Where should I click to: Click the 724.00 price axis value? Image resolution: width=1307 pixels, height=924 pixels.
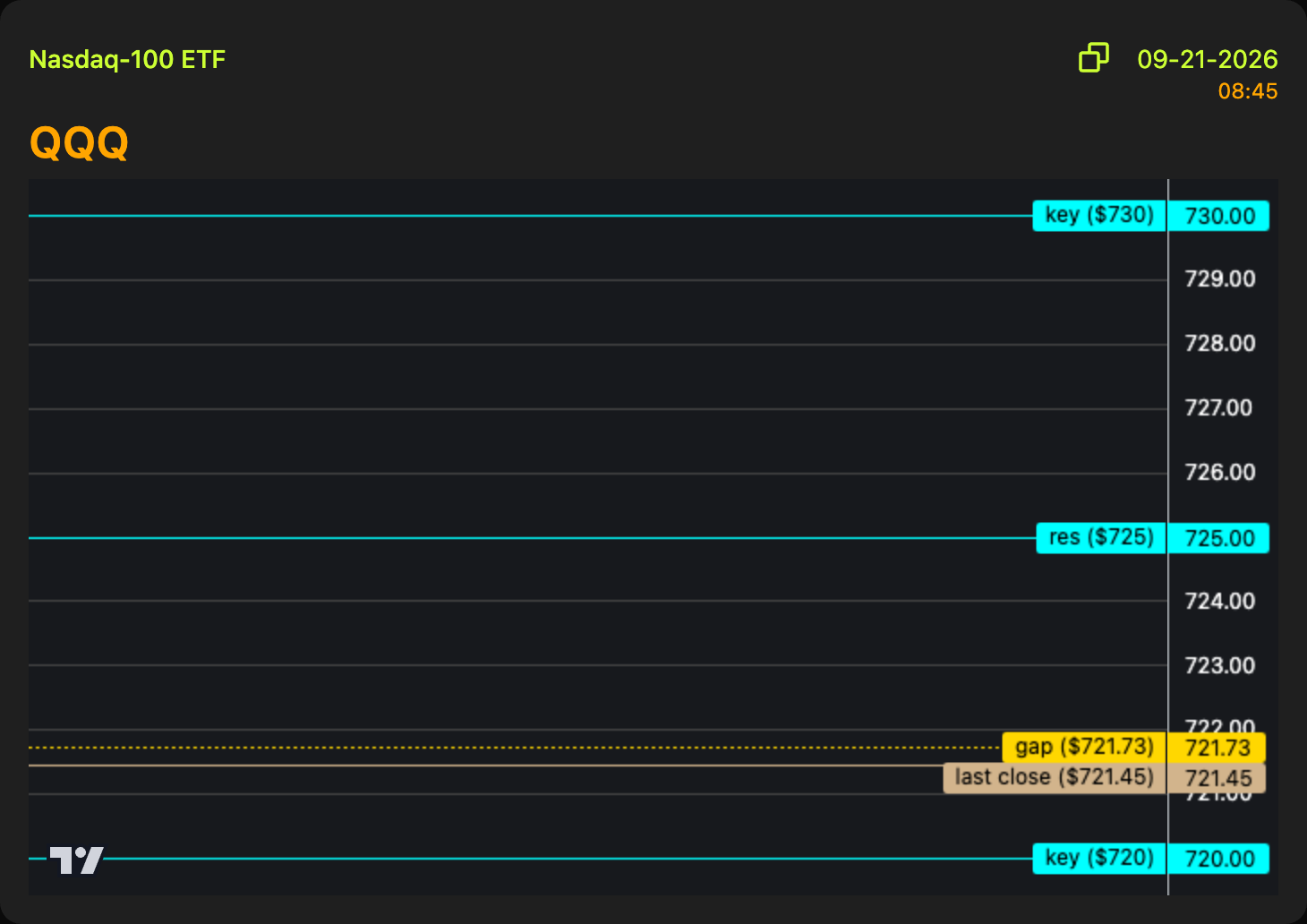[1219, 602]
